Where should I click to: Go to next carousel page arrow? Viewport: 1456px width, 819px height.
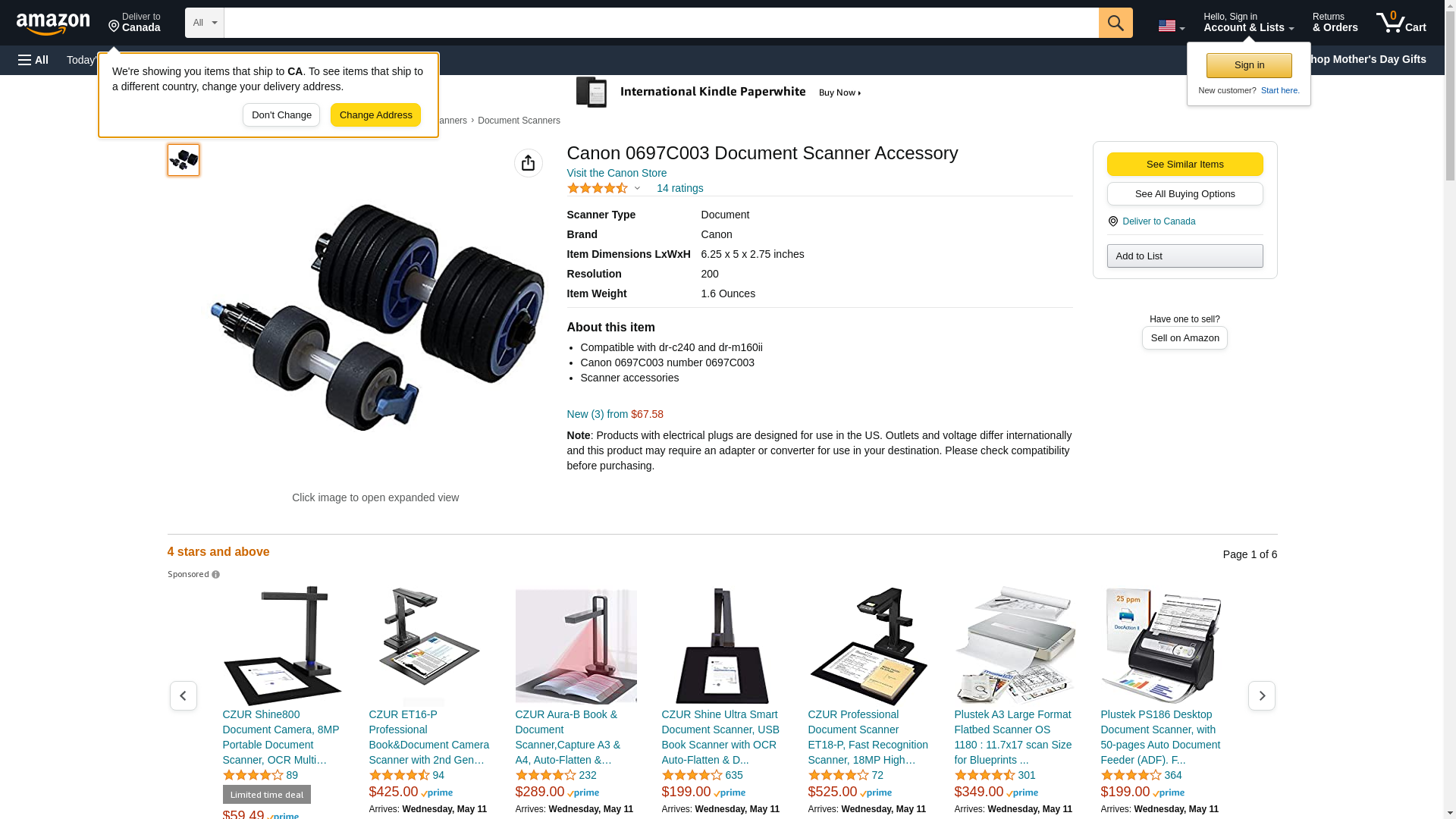pyautogui.click(x=1261, y=695)
